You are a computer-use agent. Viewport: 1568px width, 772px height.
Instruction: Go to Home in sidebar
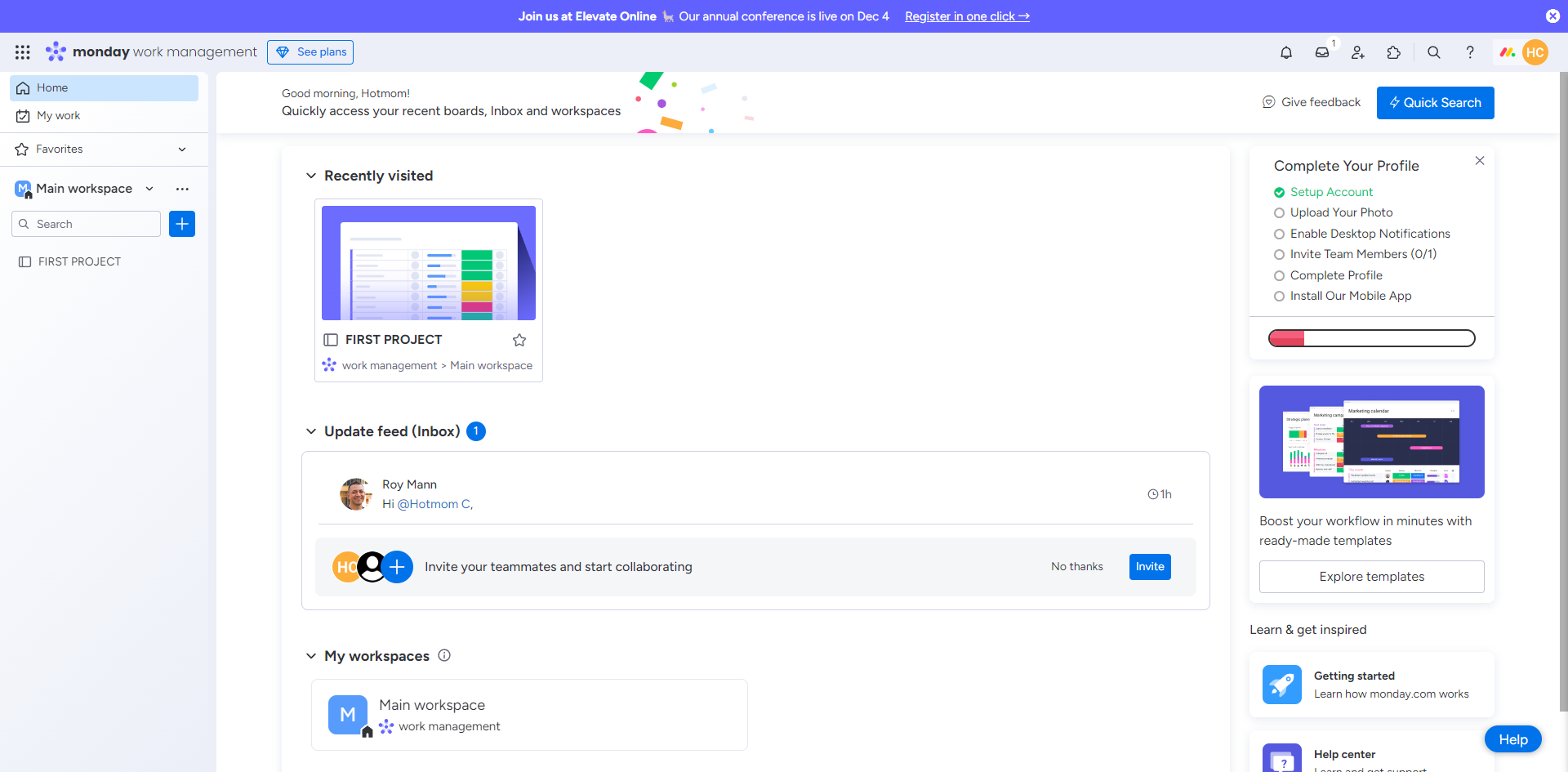(104, 88)
